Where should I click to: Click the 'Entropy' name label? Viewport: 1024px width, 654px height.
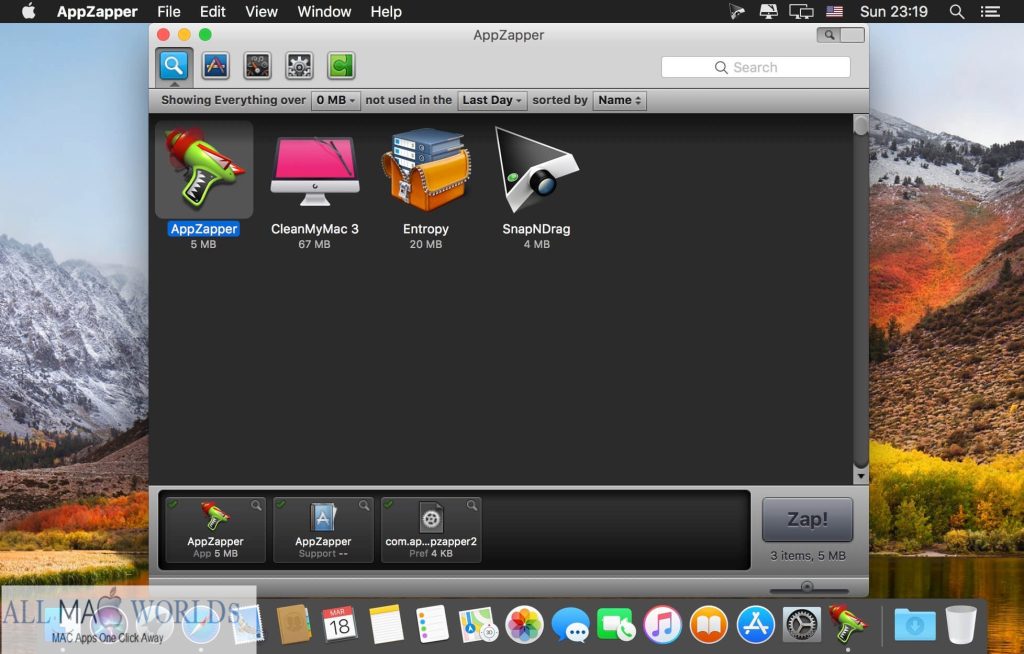point(426,229)
